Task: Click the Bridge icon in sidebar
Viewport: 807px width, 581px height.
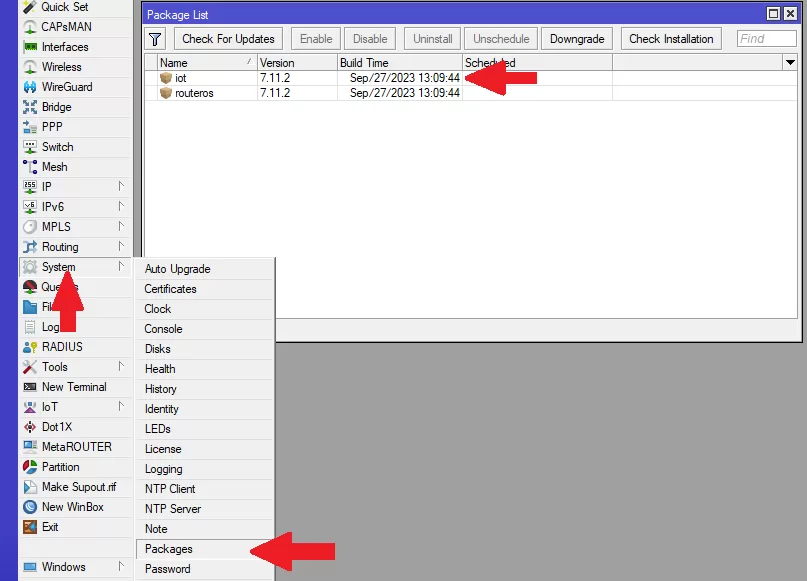Action: click(x=30, y=107)
